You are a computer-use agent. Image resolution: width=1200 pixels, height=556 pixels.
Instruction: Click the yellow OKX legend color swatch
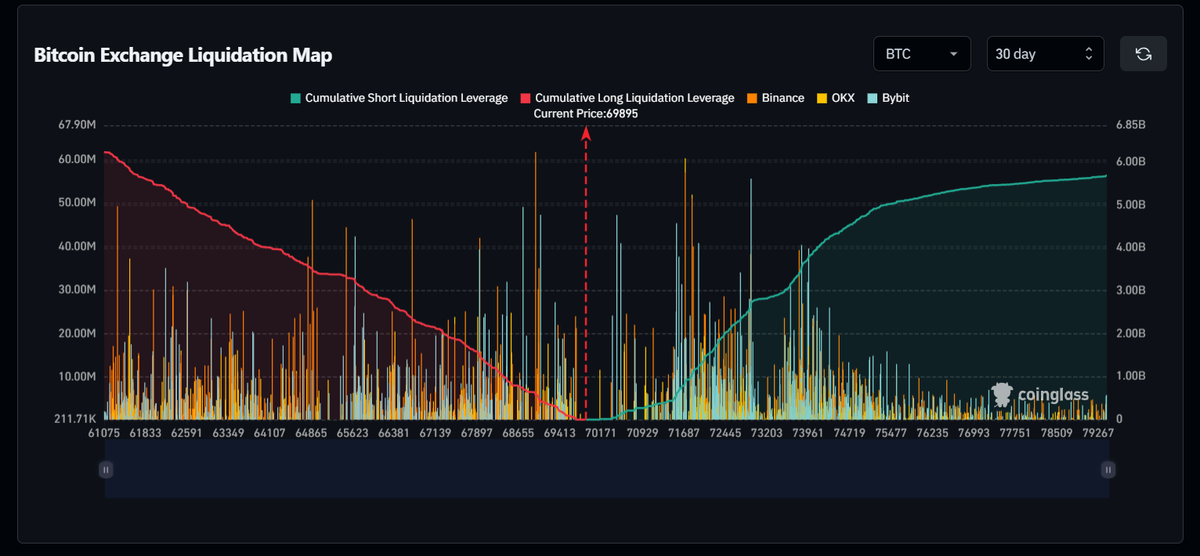(823, 98)
